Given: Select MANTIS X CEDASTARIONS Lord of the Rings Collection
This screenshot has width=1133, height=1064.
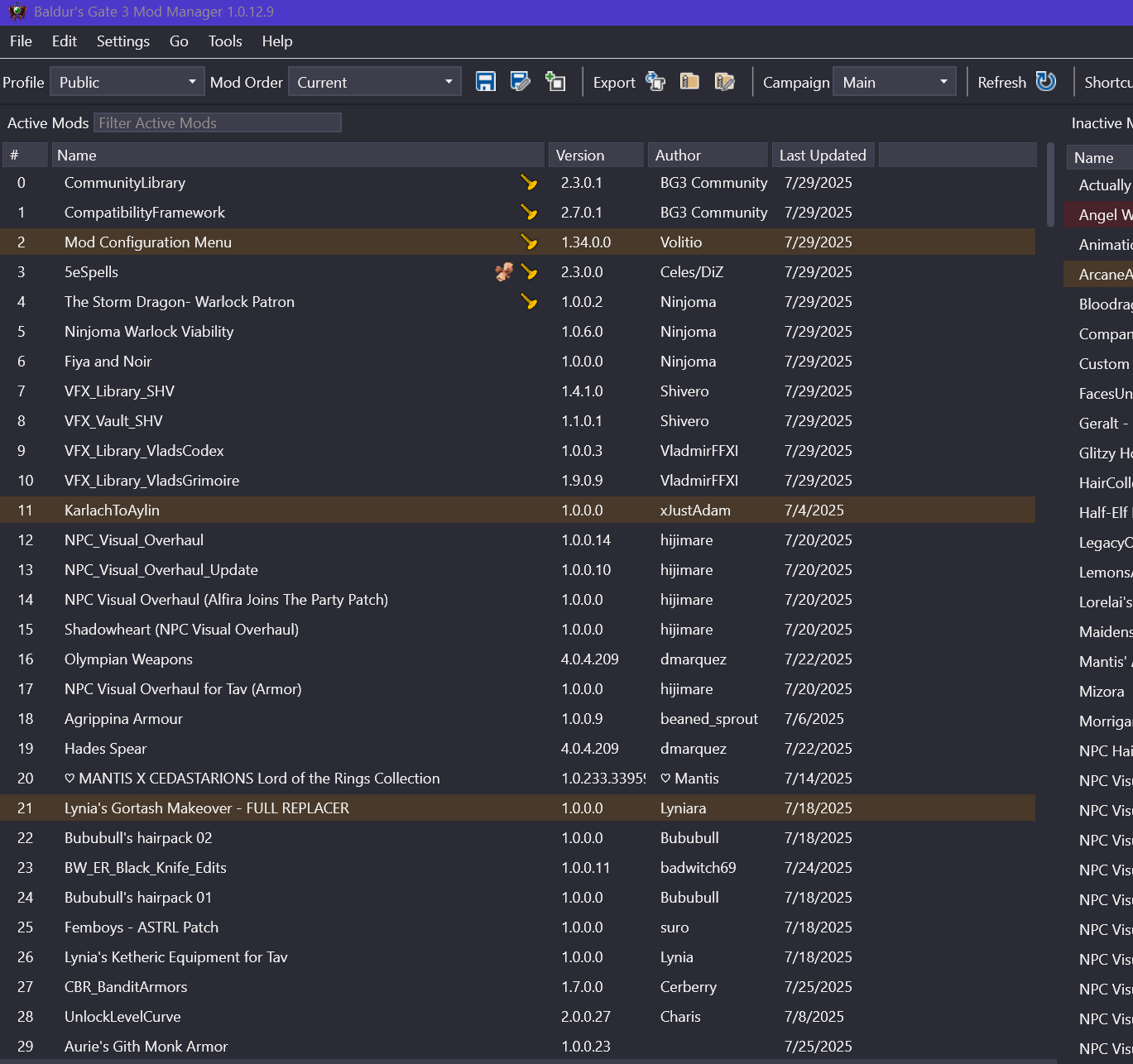Looking at the screenshot, I should click(517, 779).
